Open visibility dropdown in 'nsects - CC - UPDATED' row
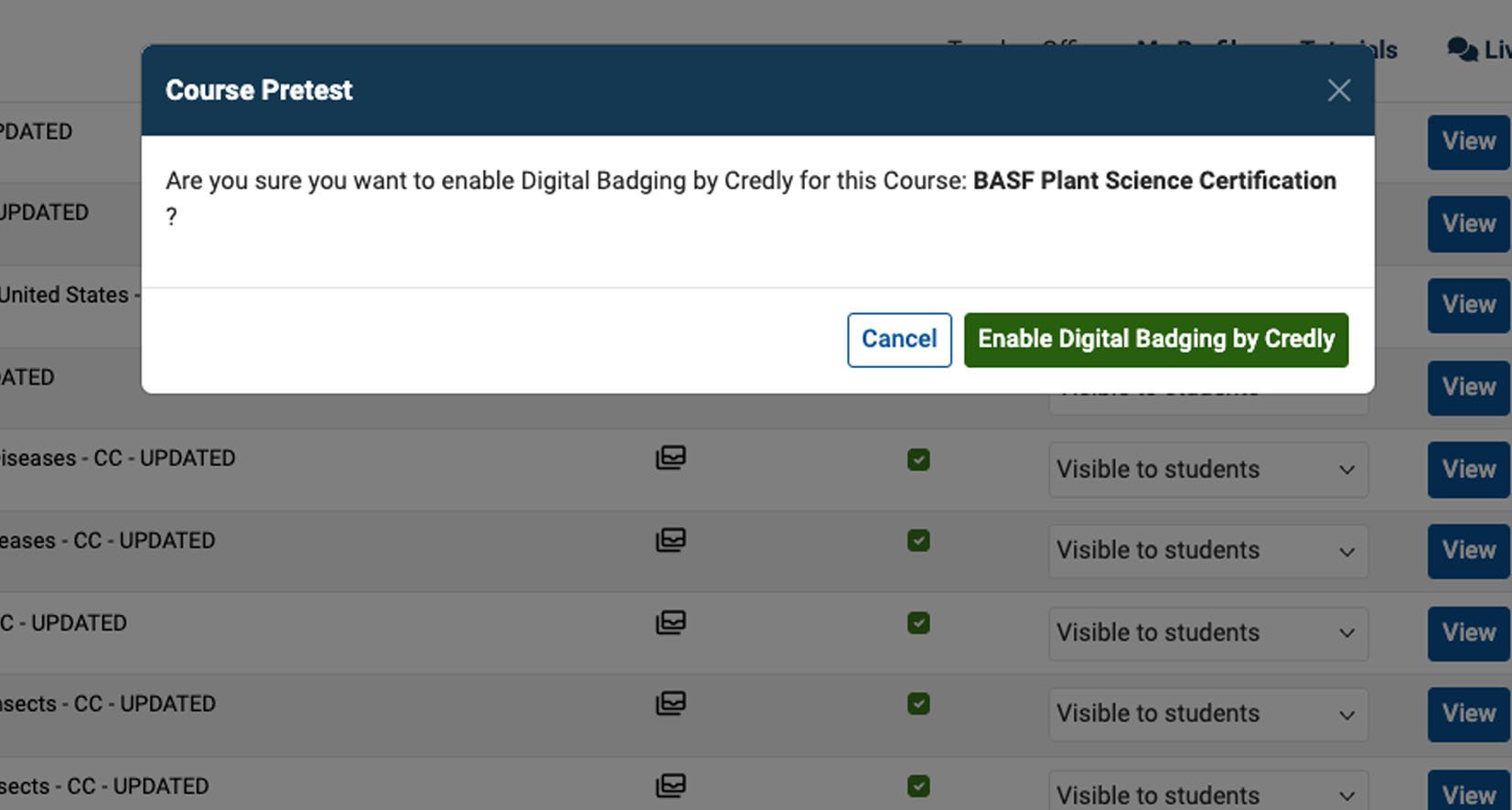 pos(1208,714)
